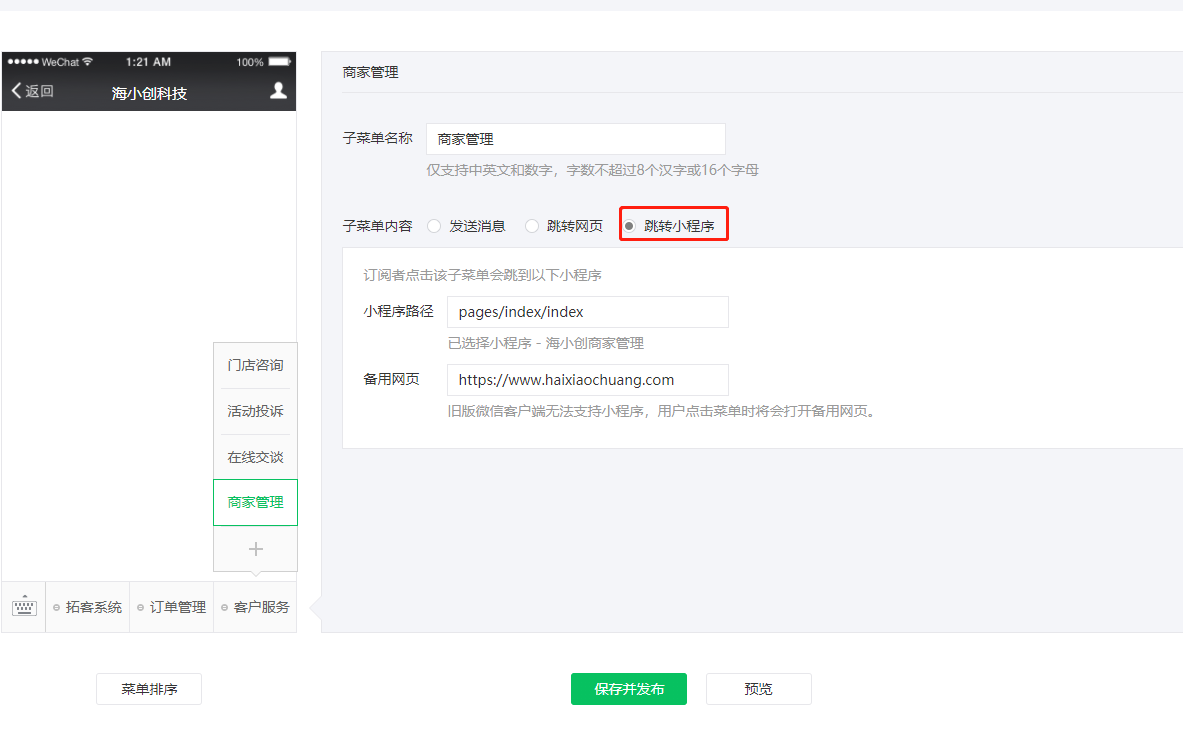Select the 活动投诉 submenu item
1183x729 pixels.
pyautogui.click(x=255, y=411)
